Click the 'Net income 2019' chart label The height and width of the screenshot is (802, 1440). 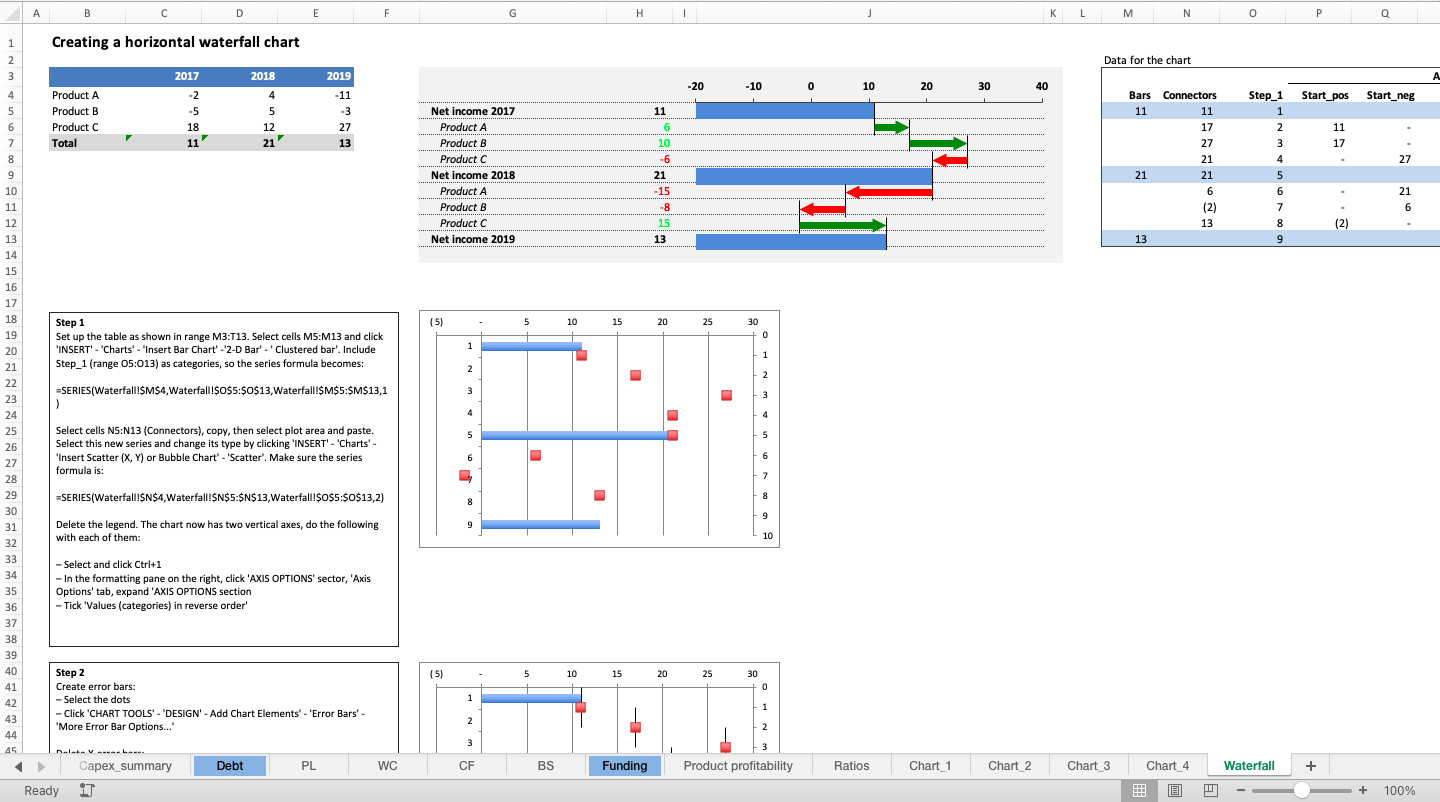473,239
